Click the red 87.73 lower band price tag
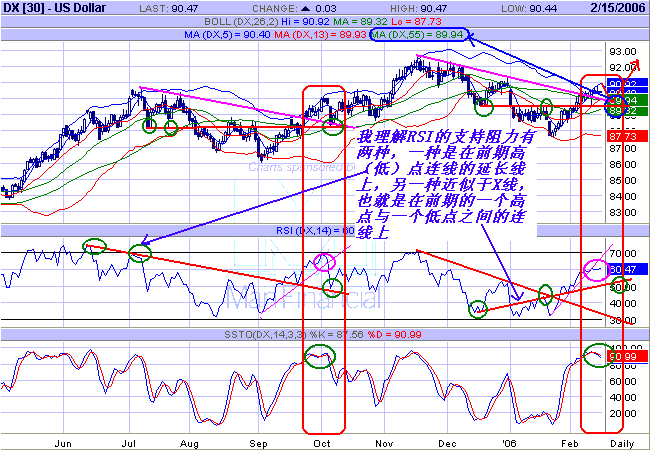 click(x=627, y=136)
